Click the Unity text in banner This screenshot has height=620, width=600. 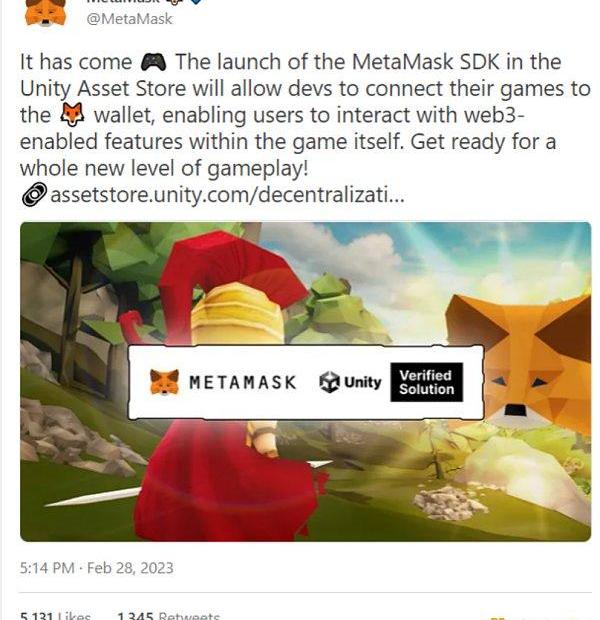coord(363,382)
